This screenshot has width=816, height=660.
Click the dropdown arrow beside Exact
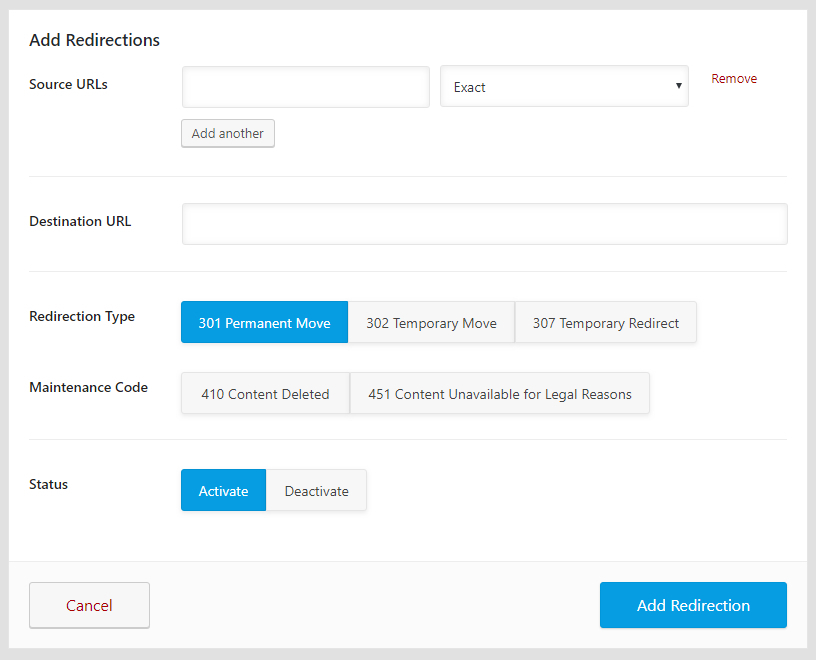(x=678, y=86)
